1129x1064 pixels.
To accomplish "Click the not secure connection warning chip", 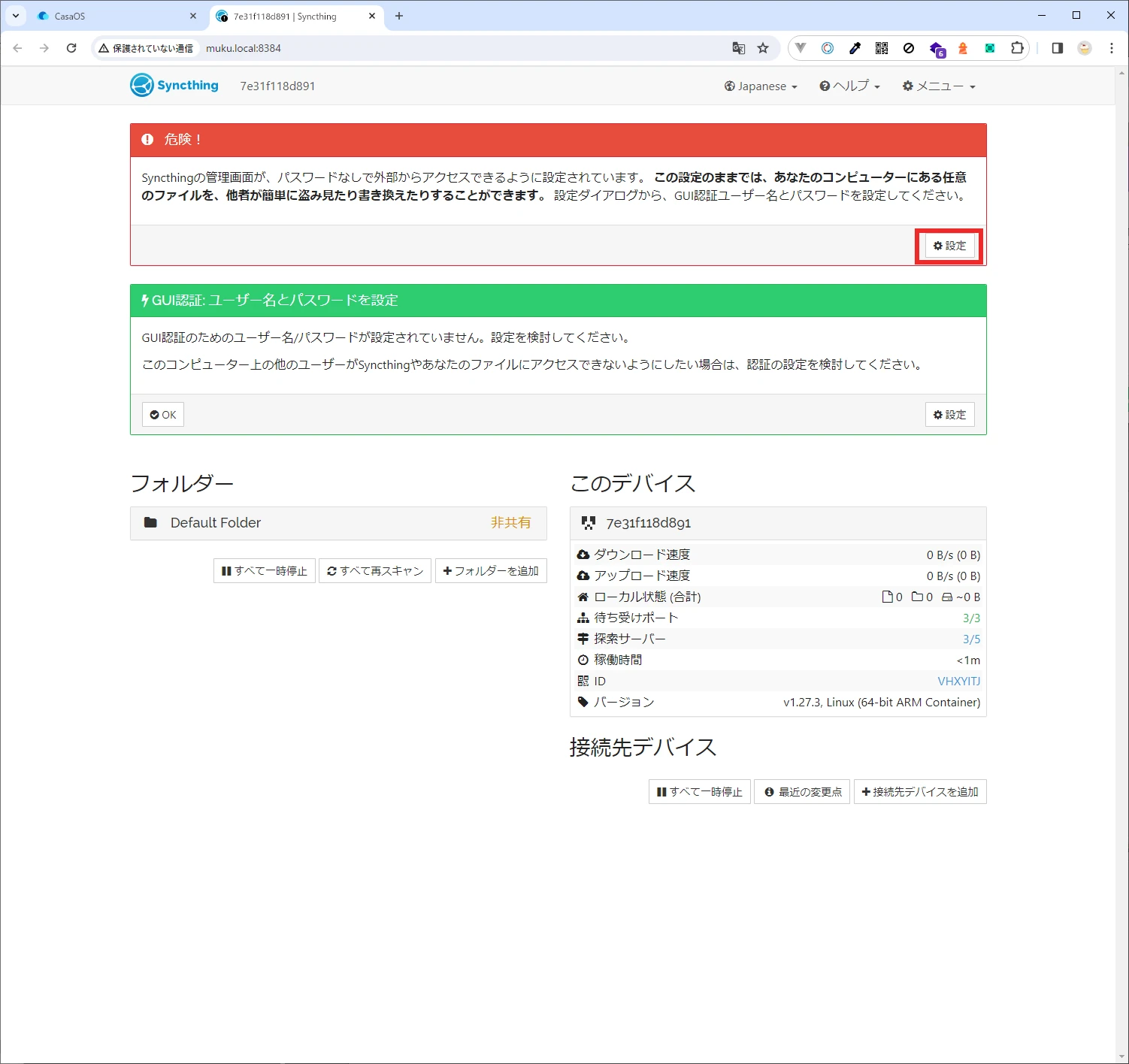I will 147,48.
